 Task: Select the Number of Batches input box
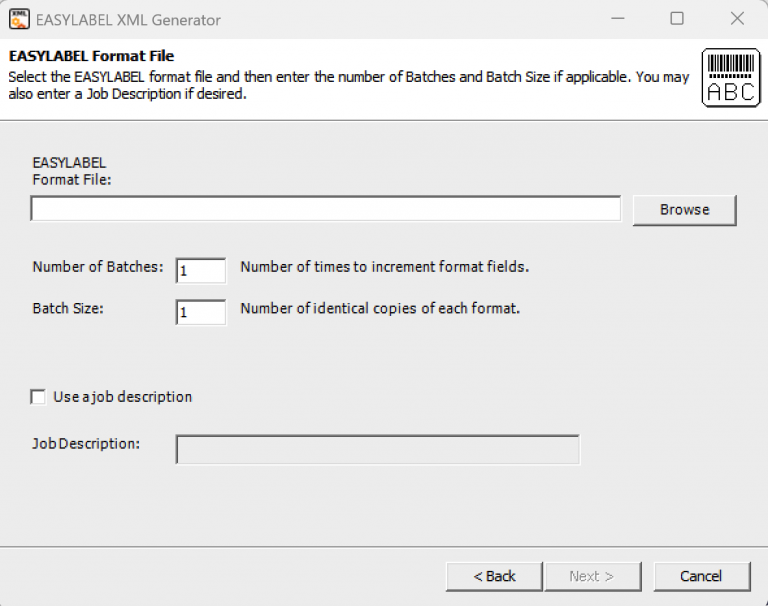point(201,271)
